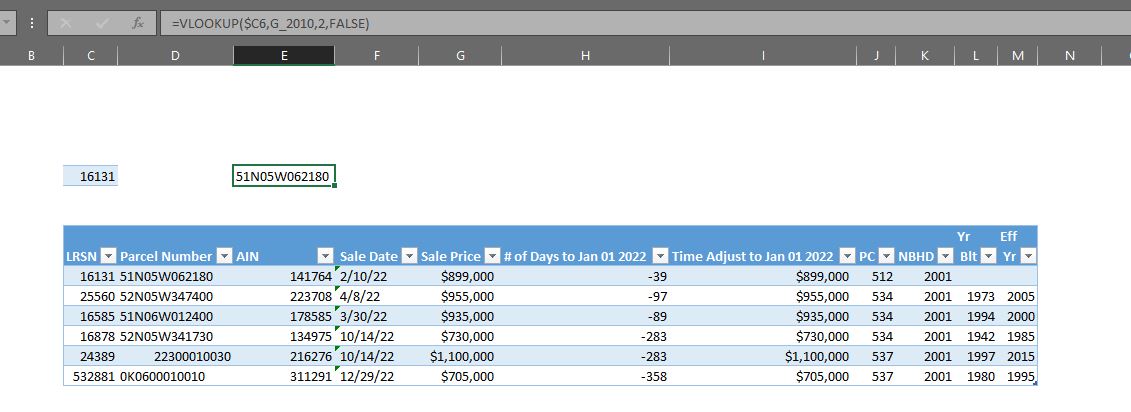This screenshot has height=412, width=1131.
Task: Open the Parcel Number filter dropdown
Action: pyautogui.click(x=225, y=257)
